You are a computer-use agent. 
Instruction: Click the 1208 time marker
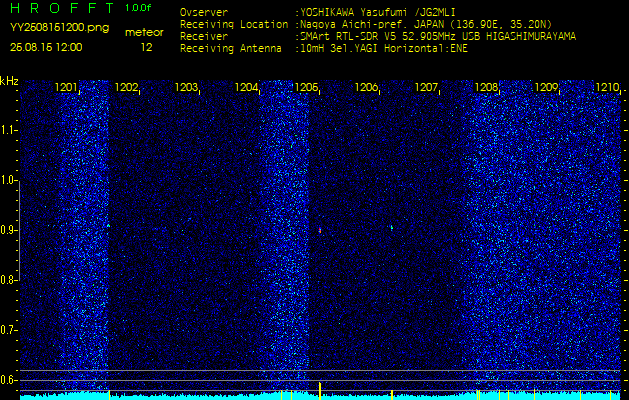pyautogui.click(x=486, y=87)
